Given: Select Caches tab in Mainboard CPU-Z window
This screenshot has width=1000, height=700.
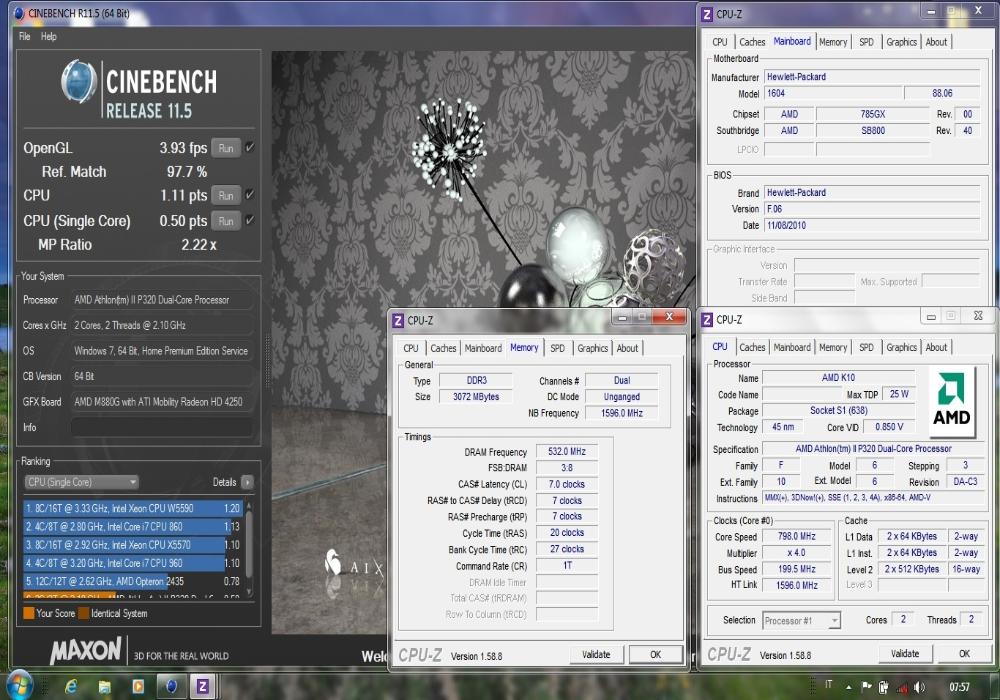Looking at the screenshot, I should [752, 42].
